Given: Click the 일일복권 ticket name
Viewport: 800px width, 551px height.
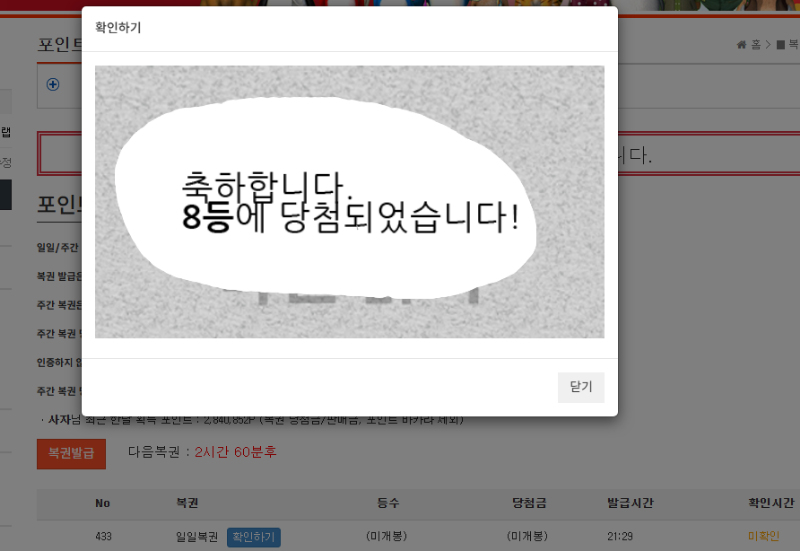Looking at the screenshot, I should (x=197, y=537).
